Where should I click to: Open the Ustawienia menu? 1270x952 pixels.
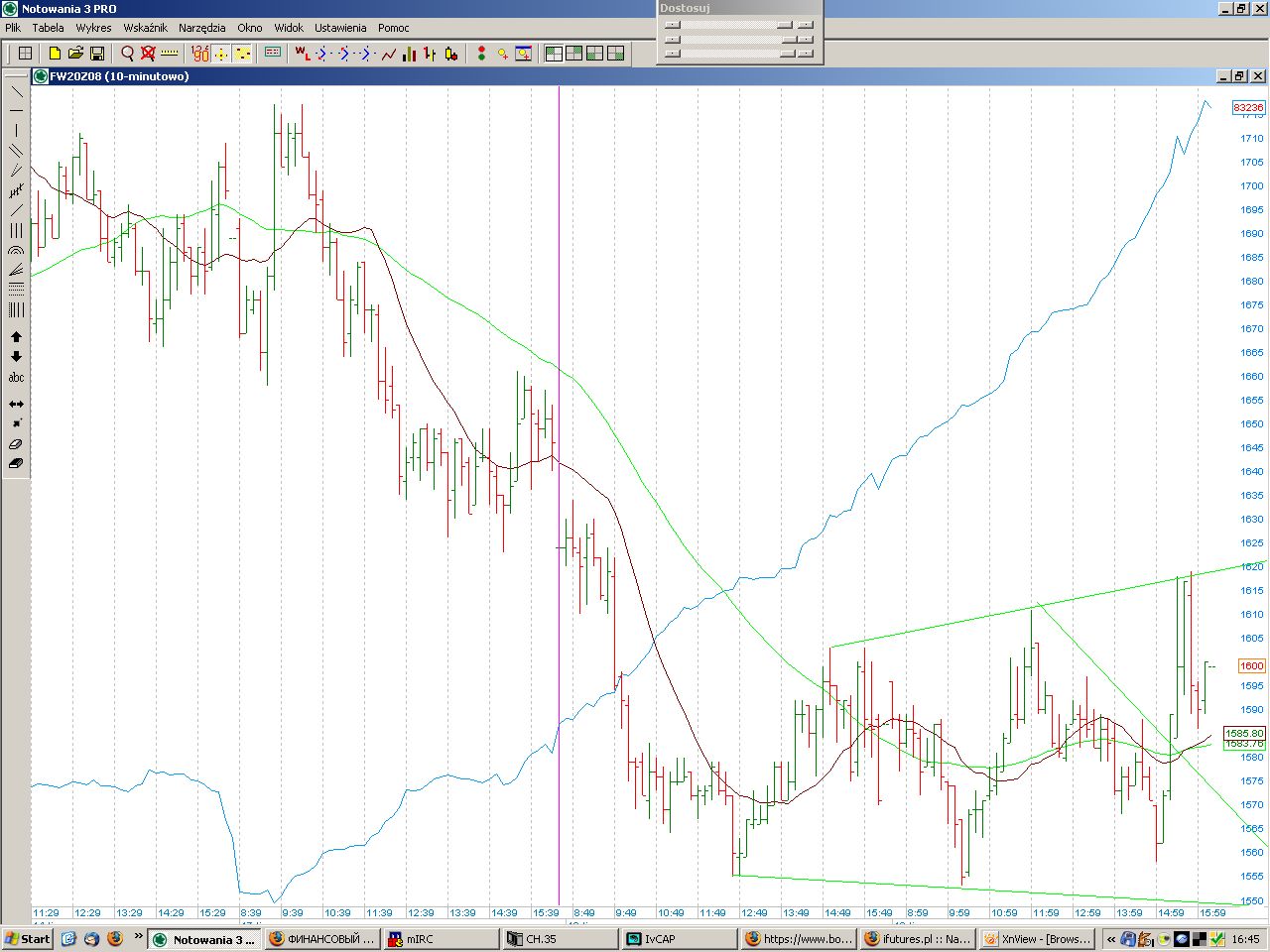340,28
